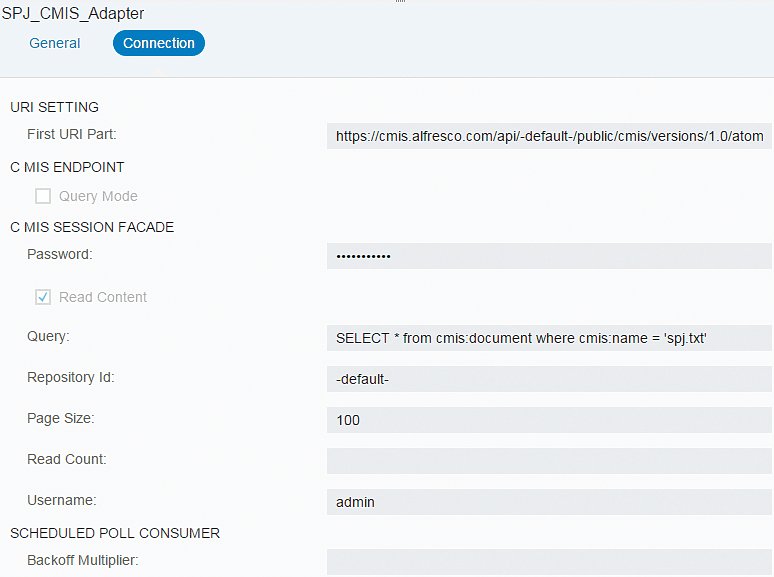Click the Repository Id label
This screenshot has width=774, height=577.
[71, 377]
